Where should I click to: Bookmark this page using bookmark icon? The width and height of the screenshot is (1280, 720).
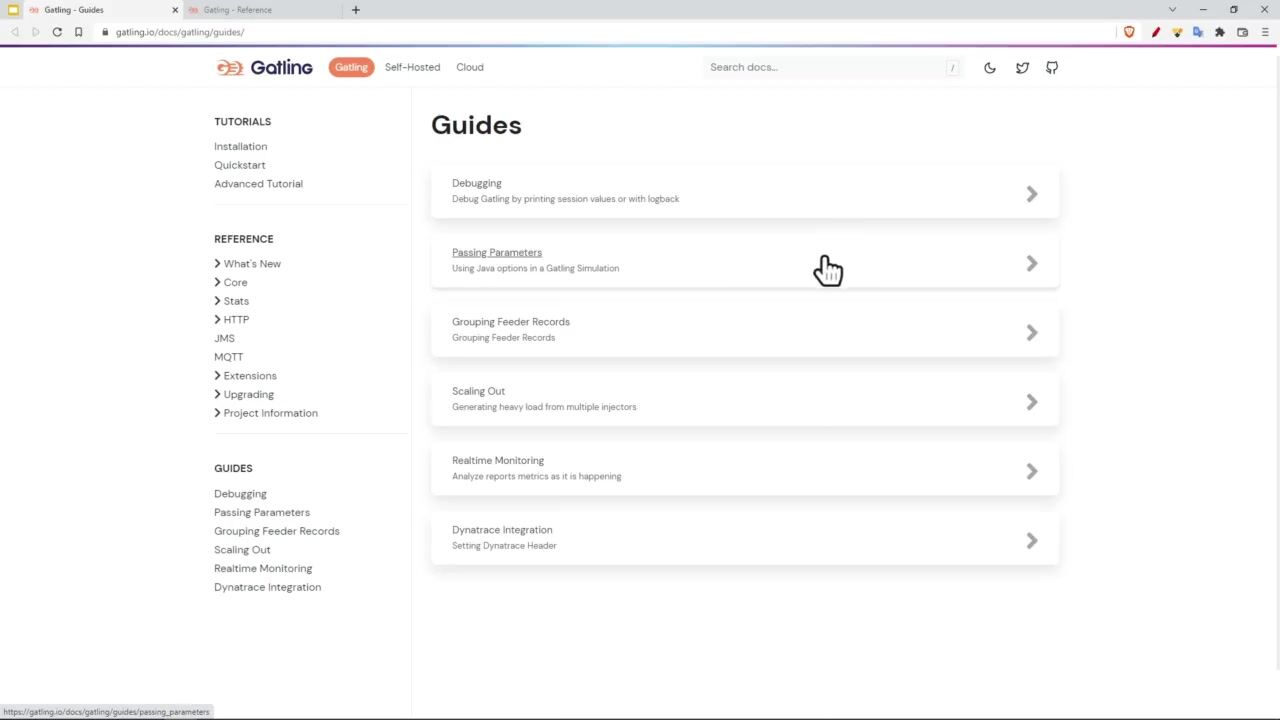[78, 32]
